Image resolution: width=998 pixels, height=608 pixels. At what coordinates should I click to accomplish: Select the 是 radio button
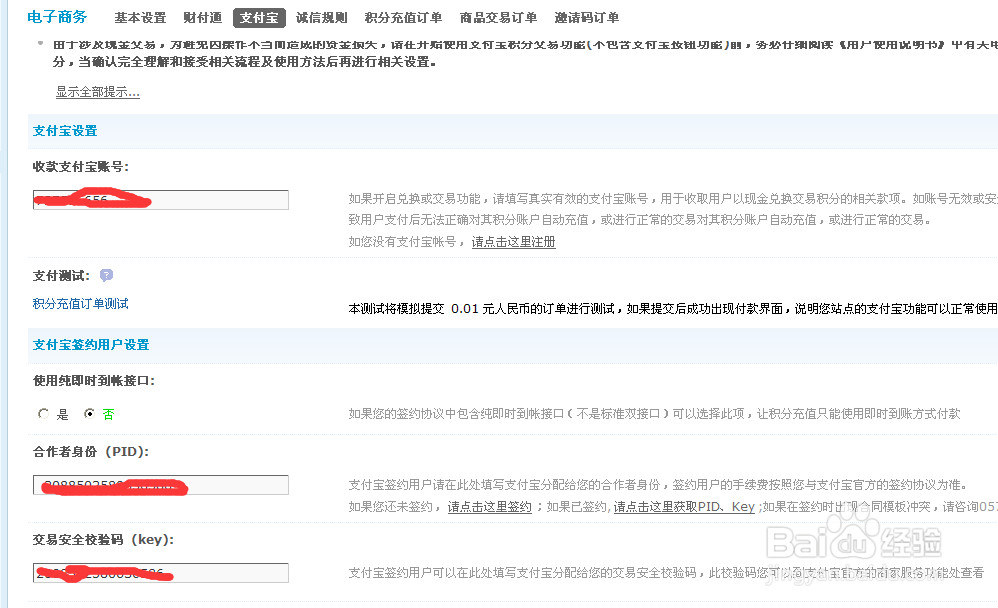pyautogui.click(x=43, y=414)
